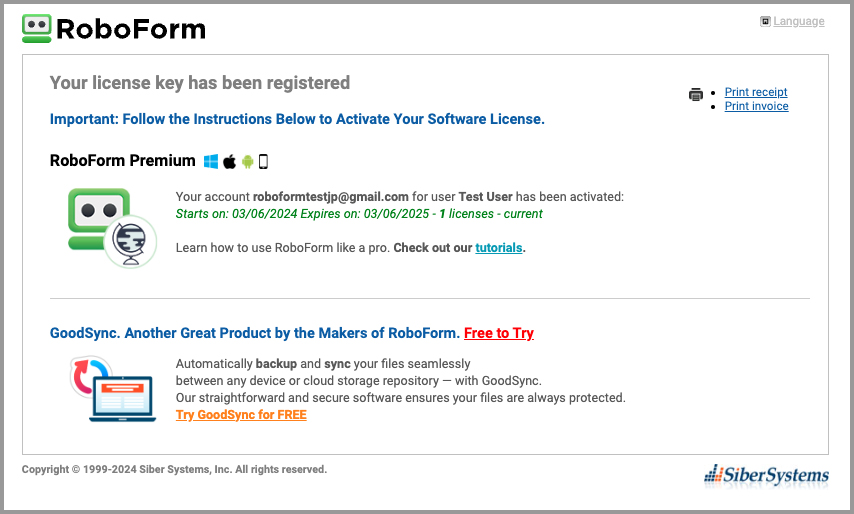Click the printer icon

coord(696,95)
